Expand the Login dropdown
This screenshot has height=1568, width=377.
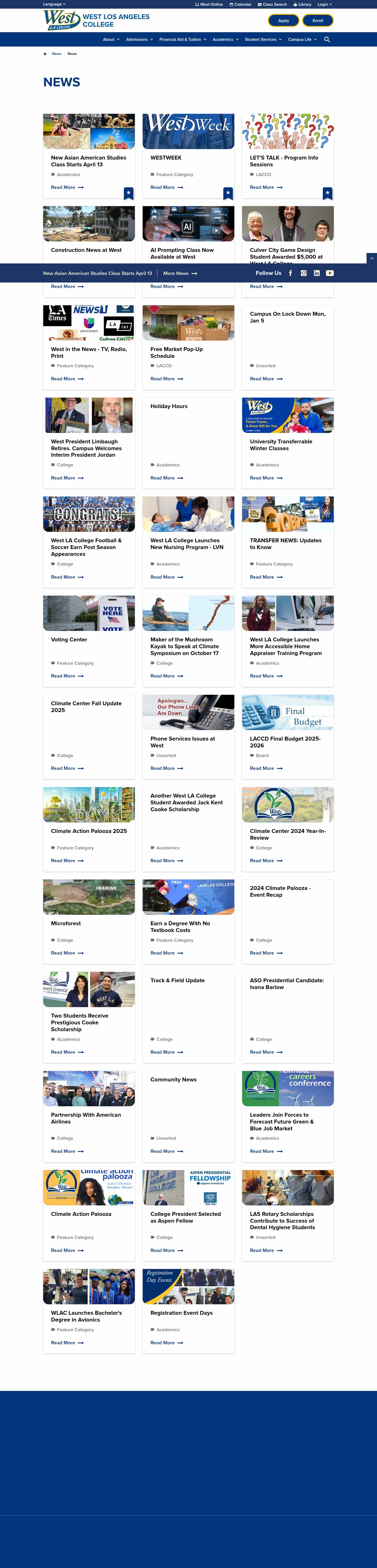point(325,4)
